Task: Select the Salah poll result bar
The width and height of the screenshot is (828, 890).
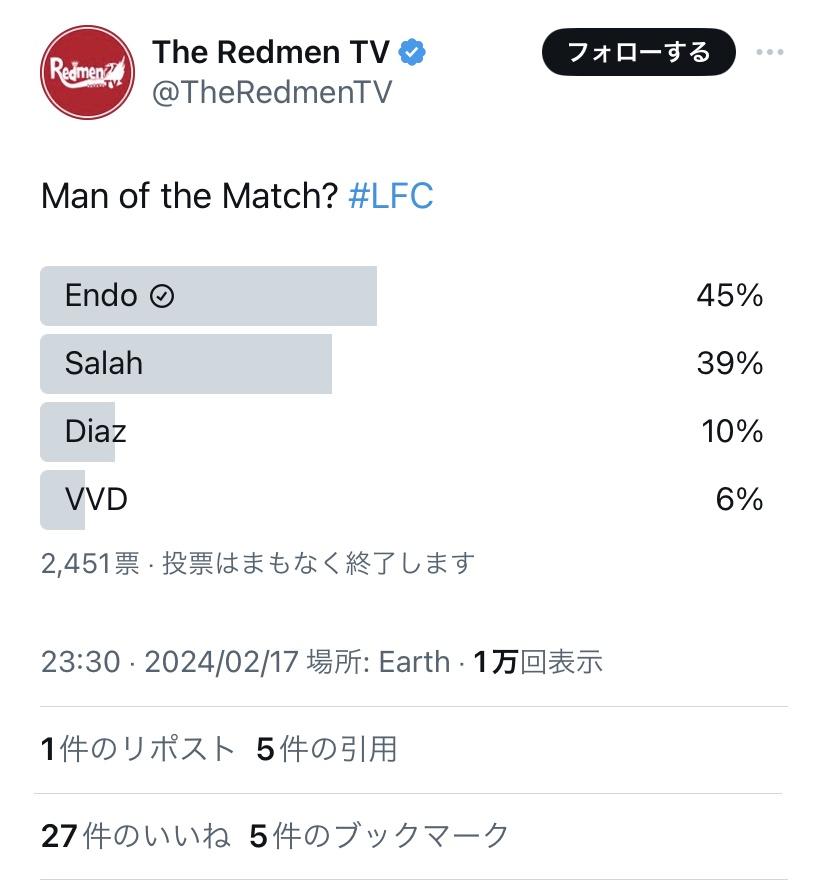Action: [186, 364]
